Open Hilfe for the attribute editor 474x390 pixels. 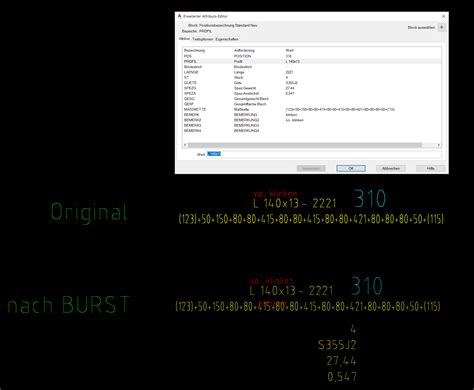coord(430,168)
